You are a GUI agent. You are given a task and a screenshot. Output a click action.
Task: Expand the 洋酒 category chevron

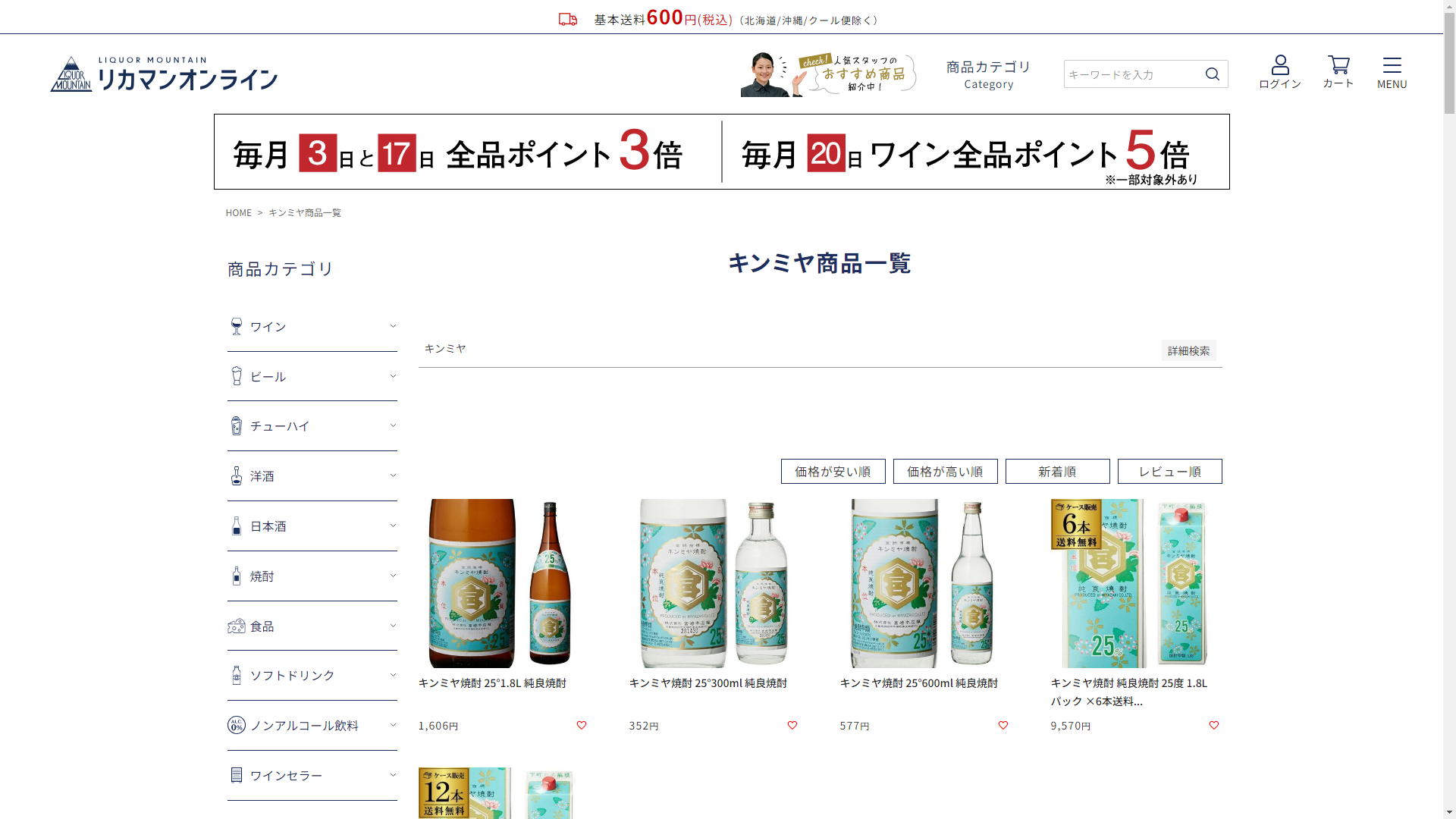click(x=393, y=475)
